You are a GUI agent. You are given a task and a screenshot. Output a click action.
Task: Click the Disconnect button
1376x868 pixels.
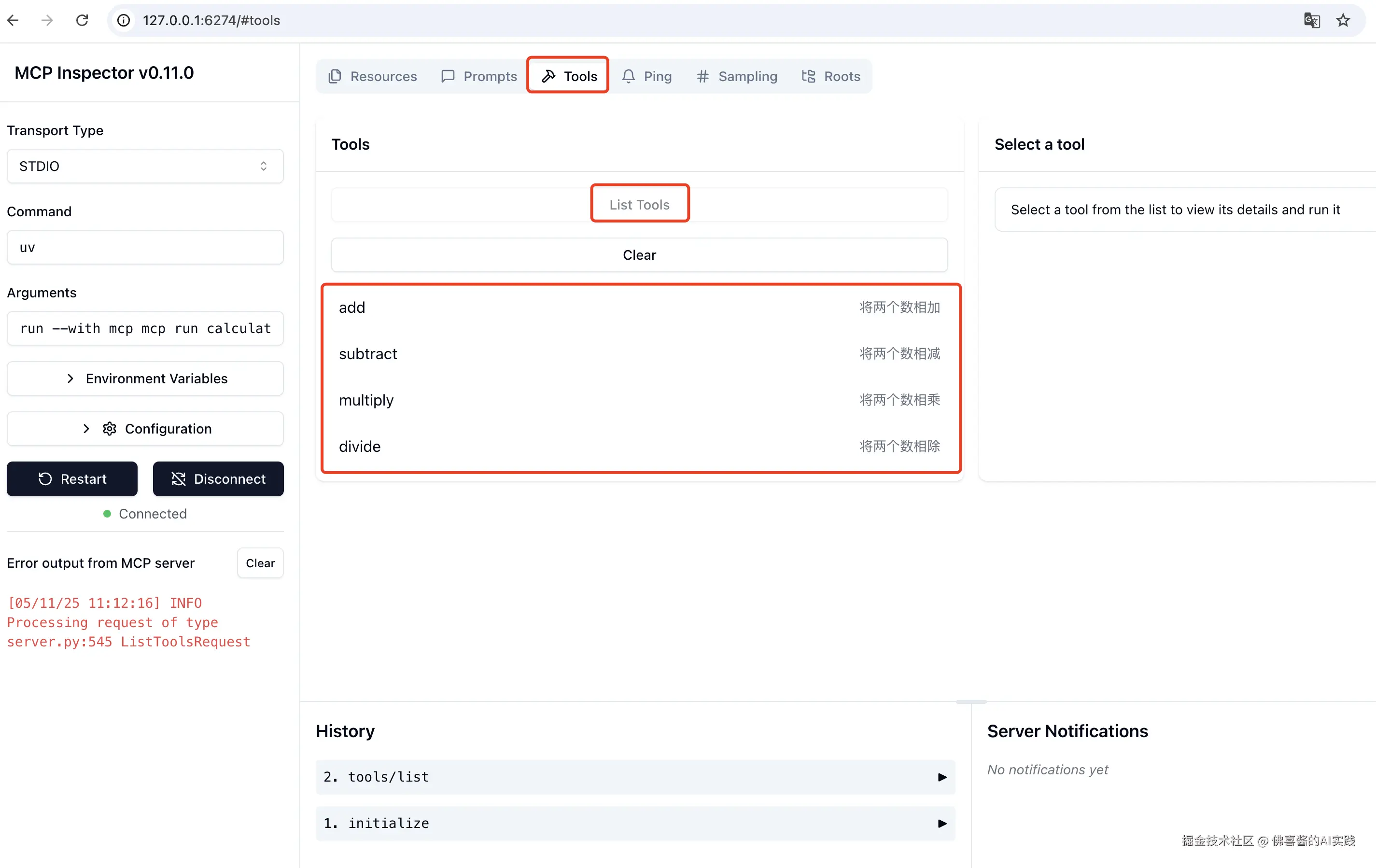coord(218,479)
